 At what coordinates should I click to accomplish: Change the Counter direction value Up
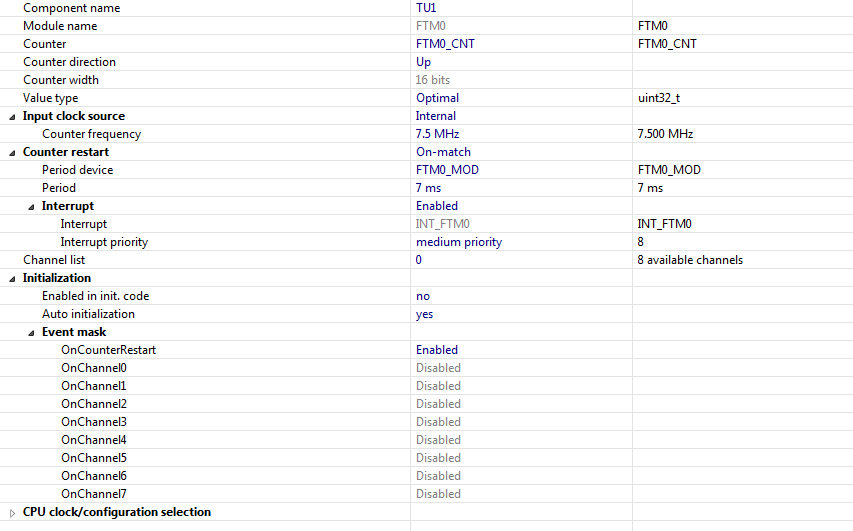[424, 62]
